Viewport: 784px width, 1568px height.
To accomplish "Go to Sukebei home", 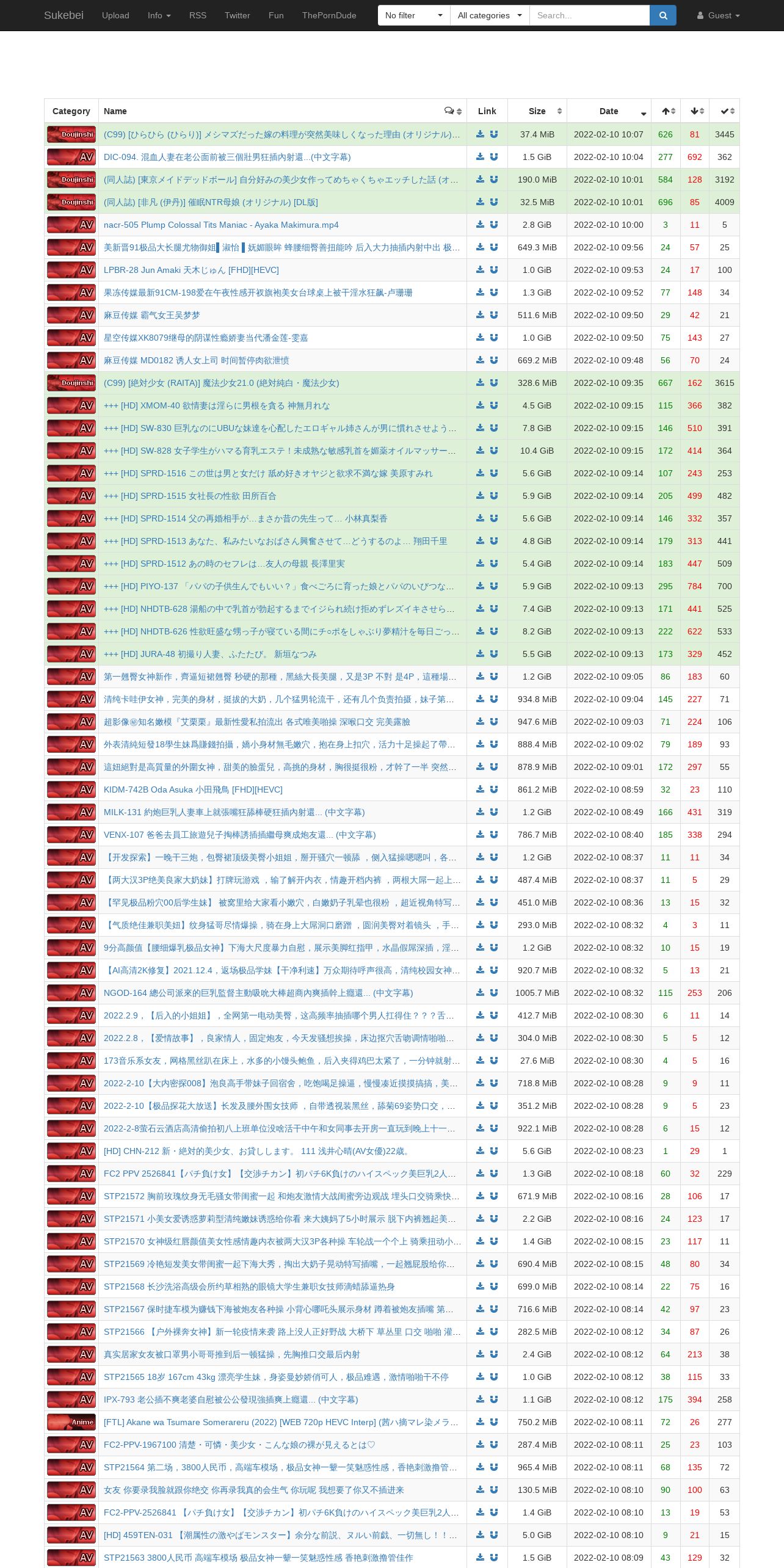I will [x=64, y=15].
